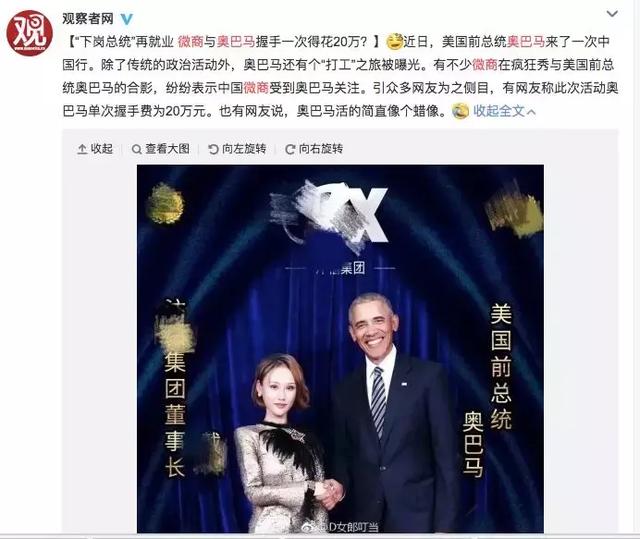Screen dimensions: 640x539
Task: Click the horizontal scrollbar at window bottom
Action: [x=320, y=536]
